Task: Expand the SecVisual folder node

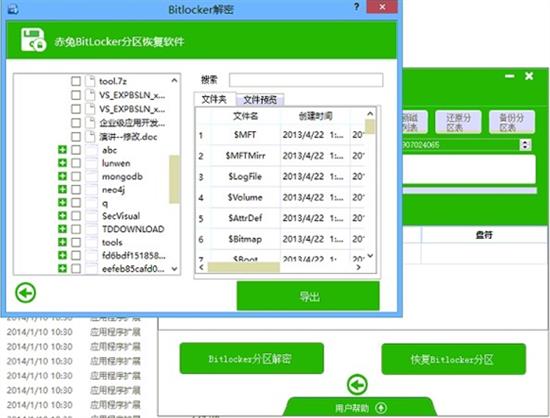Action: tap(62, 216)
